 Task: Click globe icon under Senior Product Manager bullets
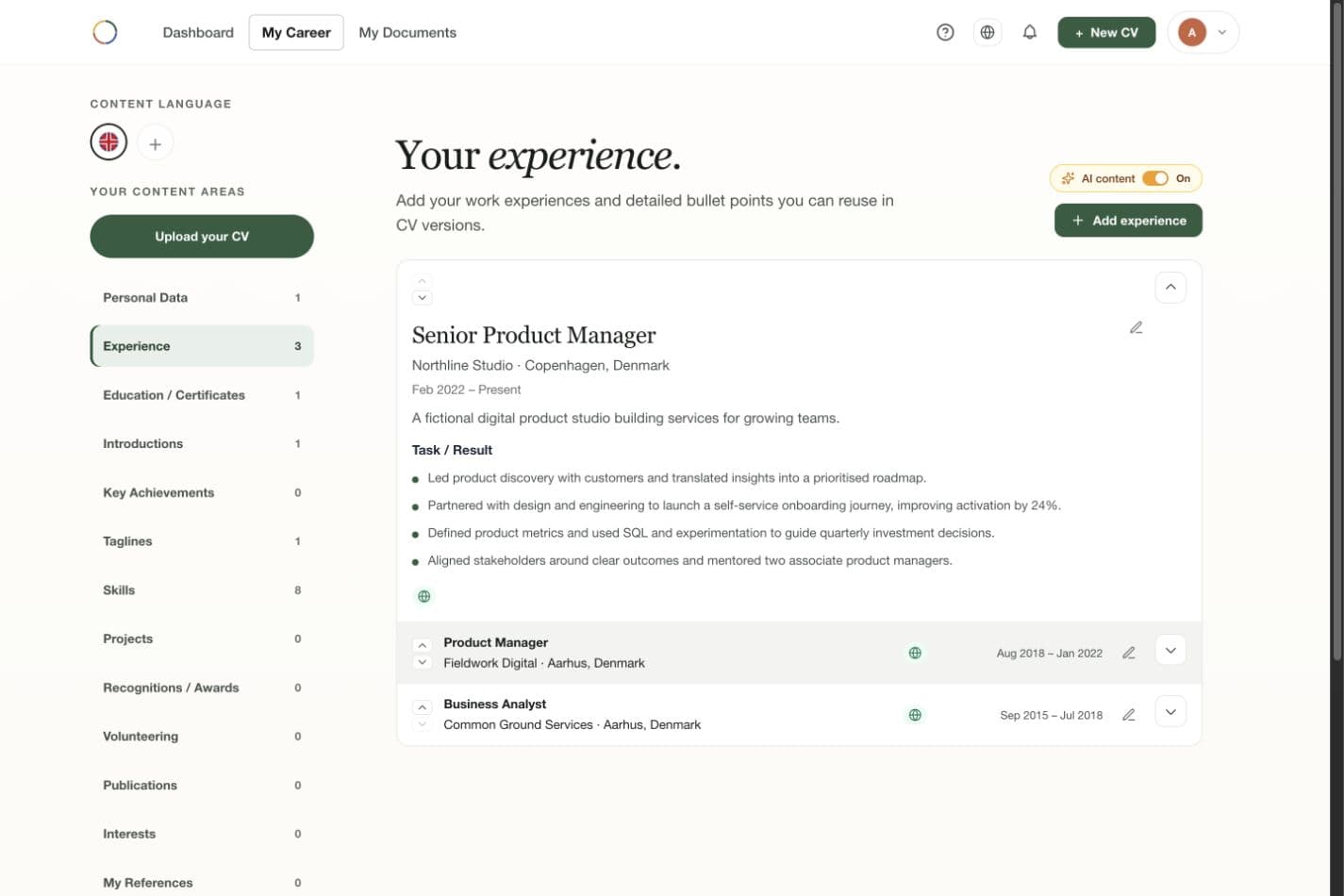pos(424,596)
